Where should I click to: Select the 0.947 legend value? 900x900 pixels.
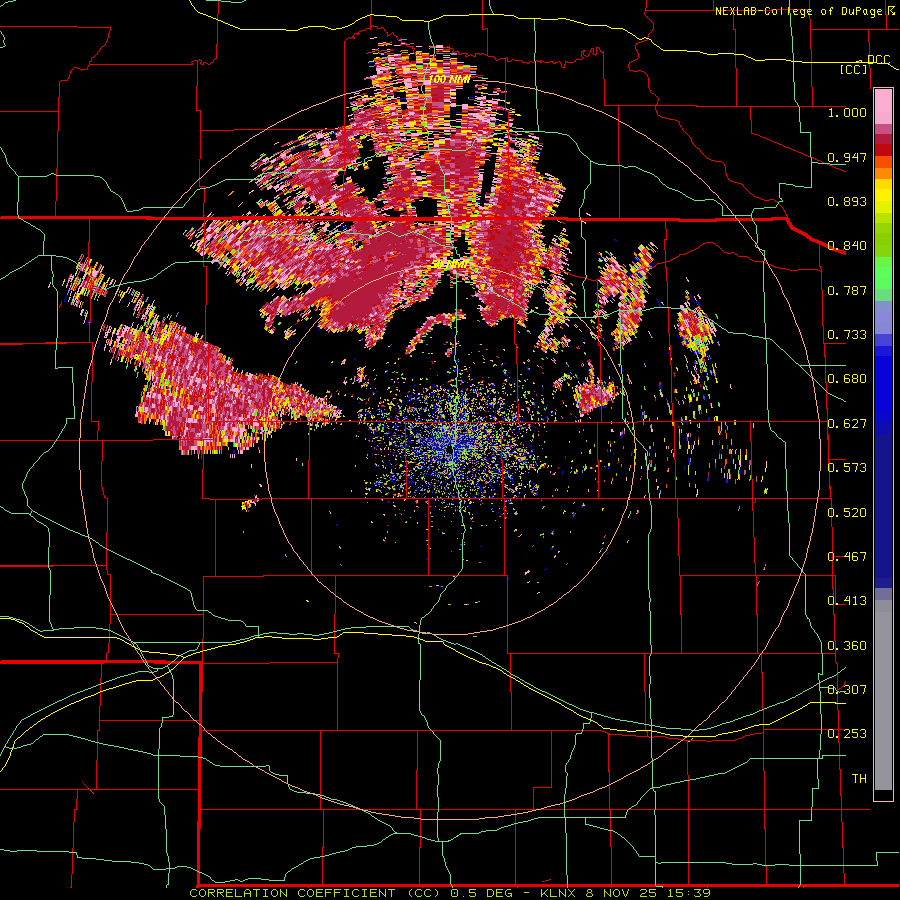click(x=847, y=157)
